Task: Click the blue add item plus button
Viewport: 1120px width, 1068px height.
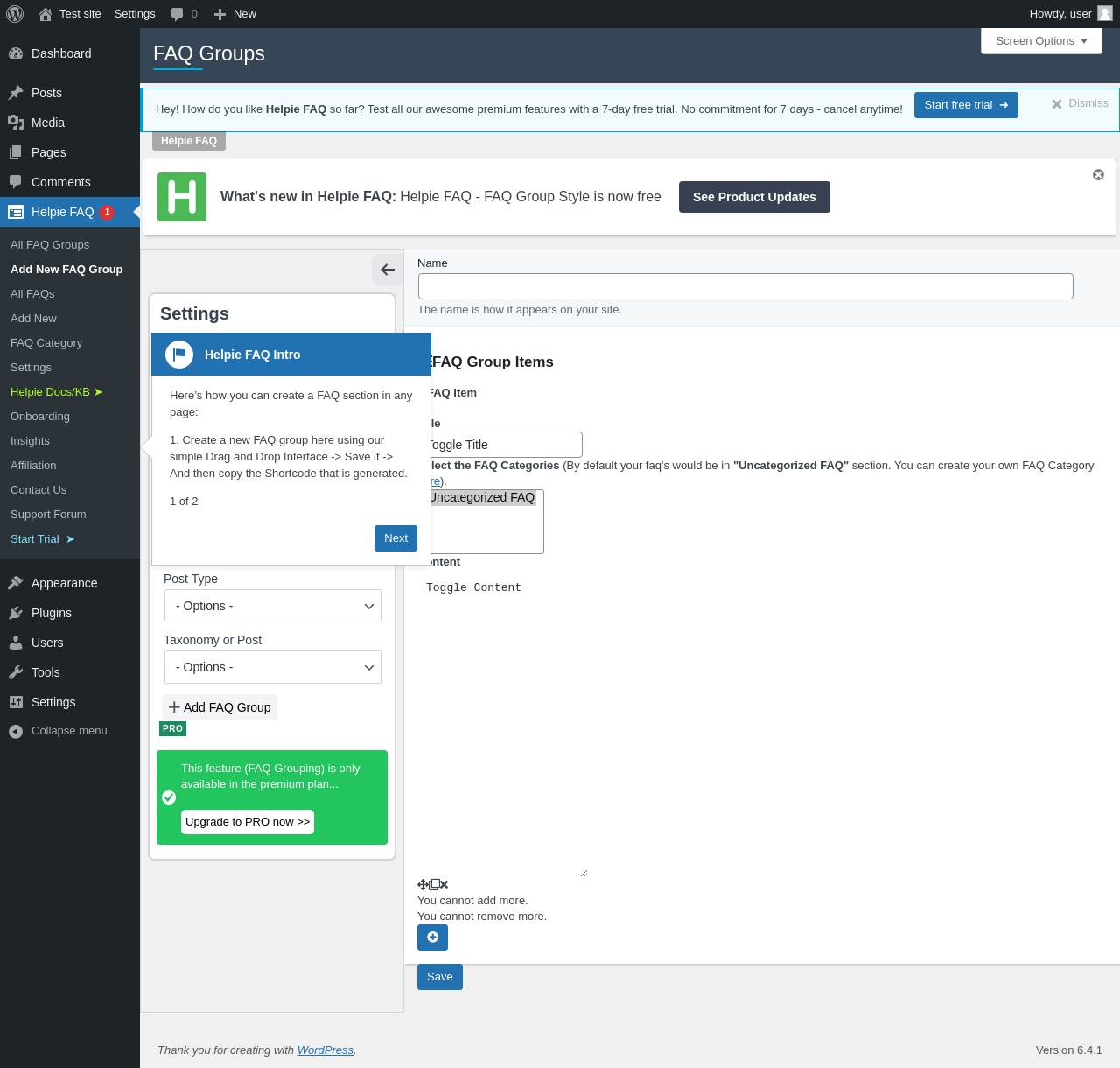Action: [x=432, y=938]
